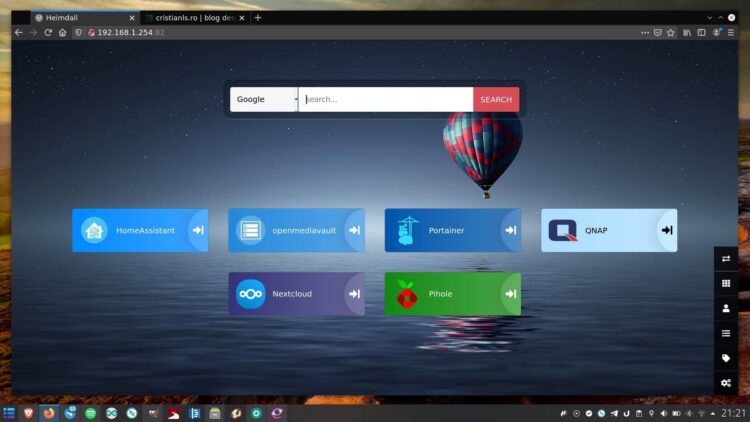Open the Nextcloud tile arrow link

pos(354,294)
